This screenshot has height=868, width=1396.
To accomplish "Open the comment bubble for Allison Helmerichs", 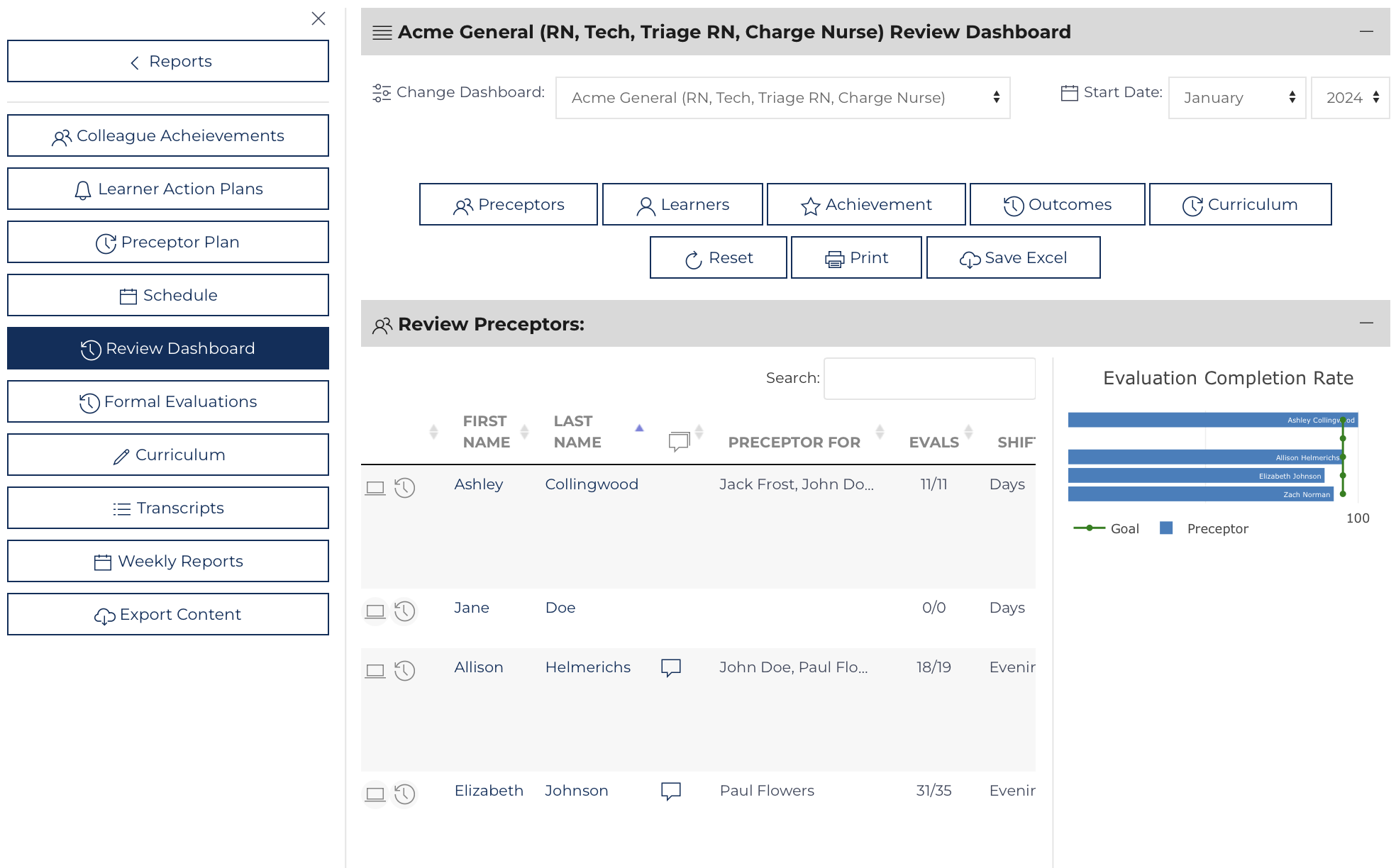I will pyautogui.click(x=671, y=667).
